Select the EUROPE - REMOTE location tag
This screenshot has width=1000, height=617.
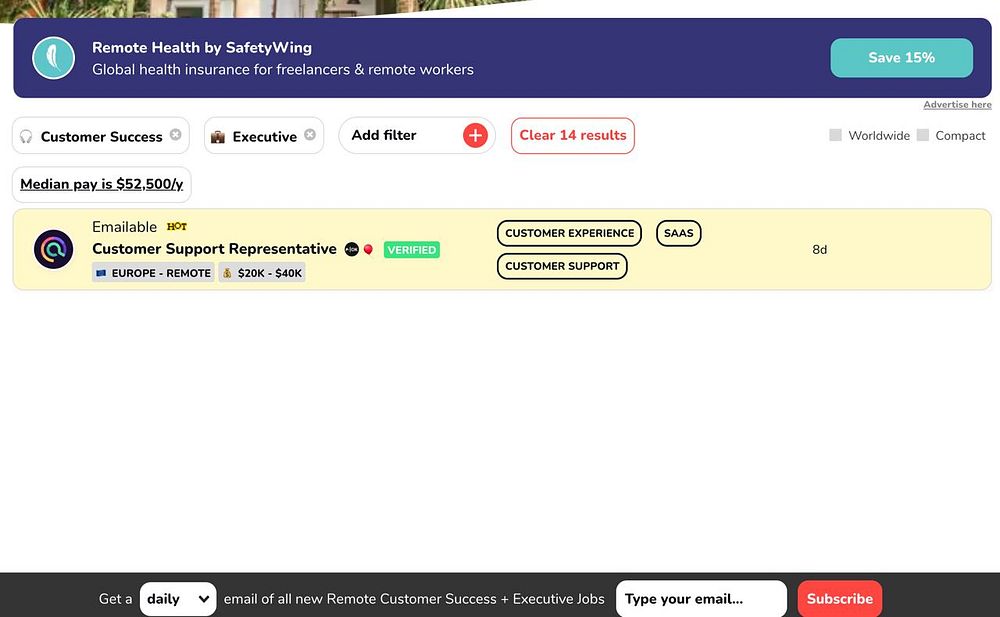coord(153,272)
